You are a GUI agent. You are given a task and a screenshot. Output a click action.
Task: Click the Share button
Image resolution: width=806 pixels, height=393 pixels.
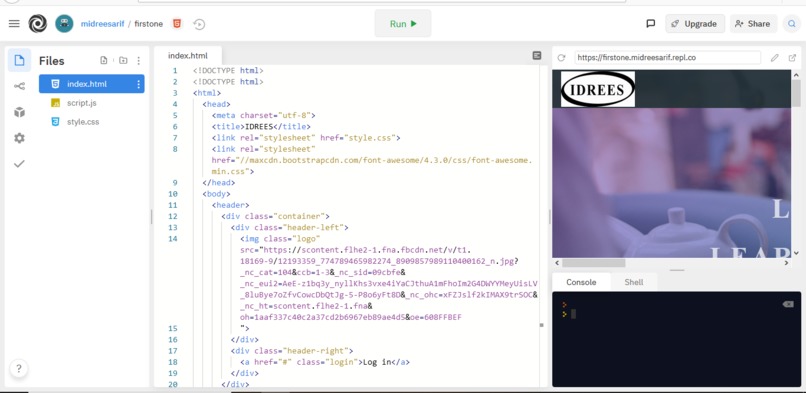(754, 24)
